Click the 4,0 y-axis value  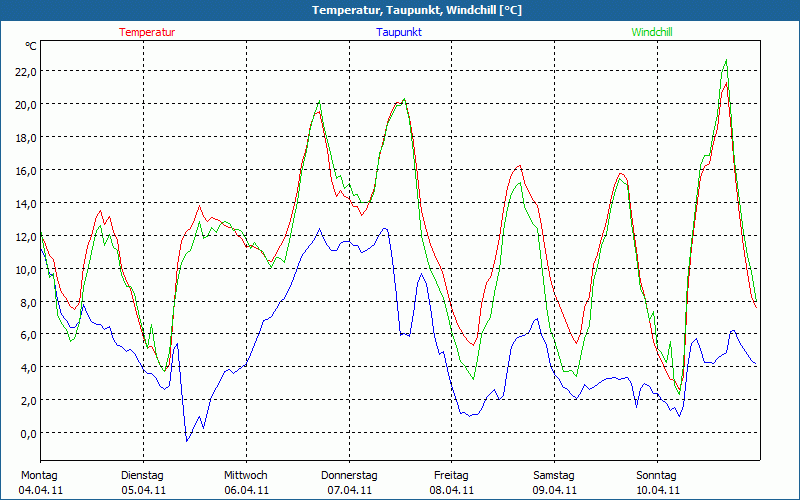pyautogui.click(x=29, y=368)
